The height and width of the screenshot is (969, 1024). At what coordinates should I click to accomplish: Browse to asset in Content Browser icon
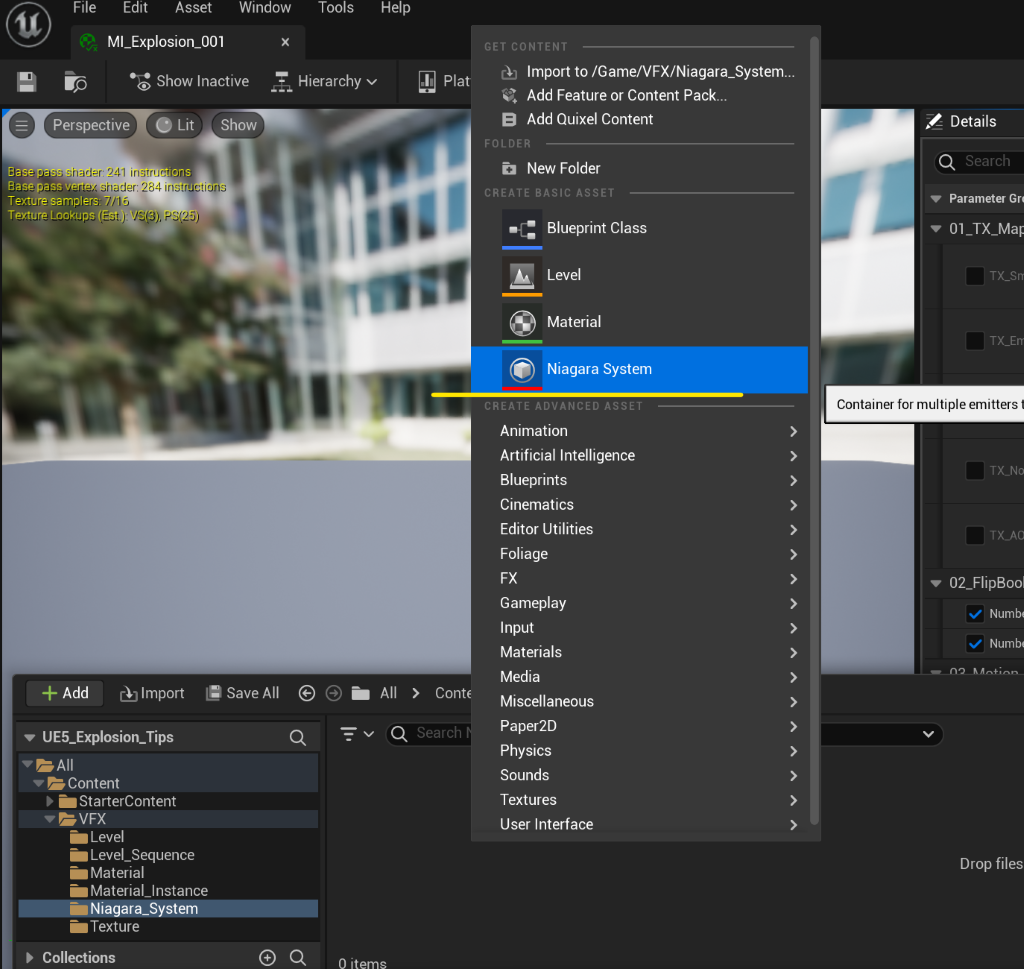pos(75,82)
